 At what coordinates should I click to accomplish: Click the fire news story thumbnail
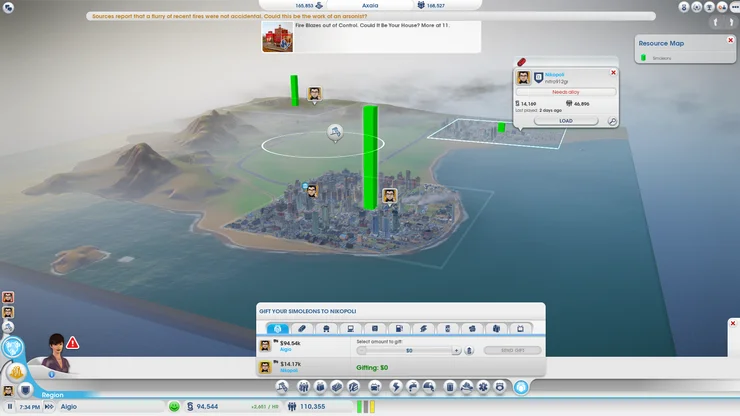[278, 37]
